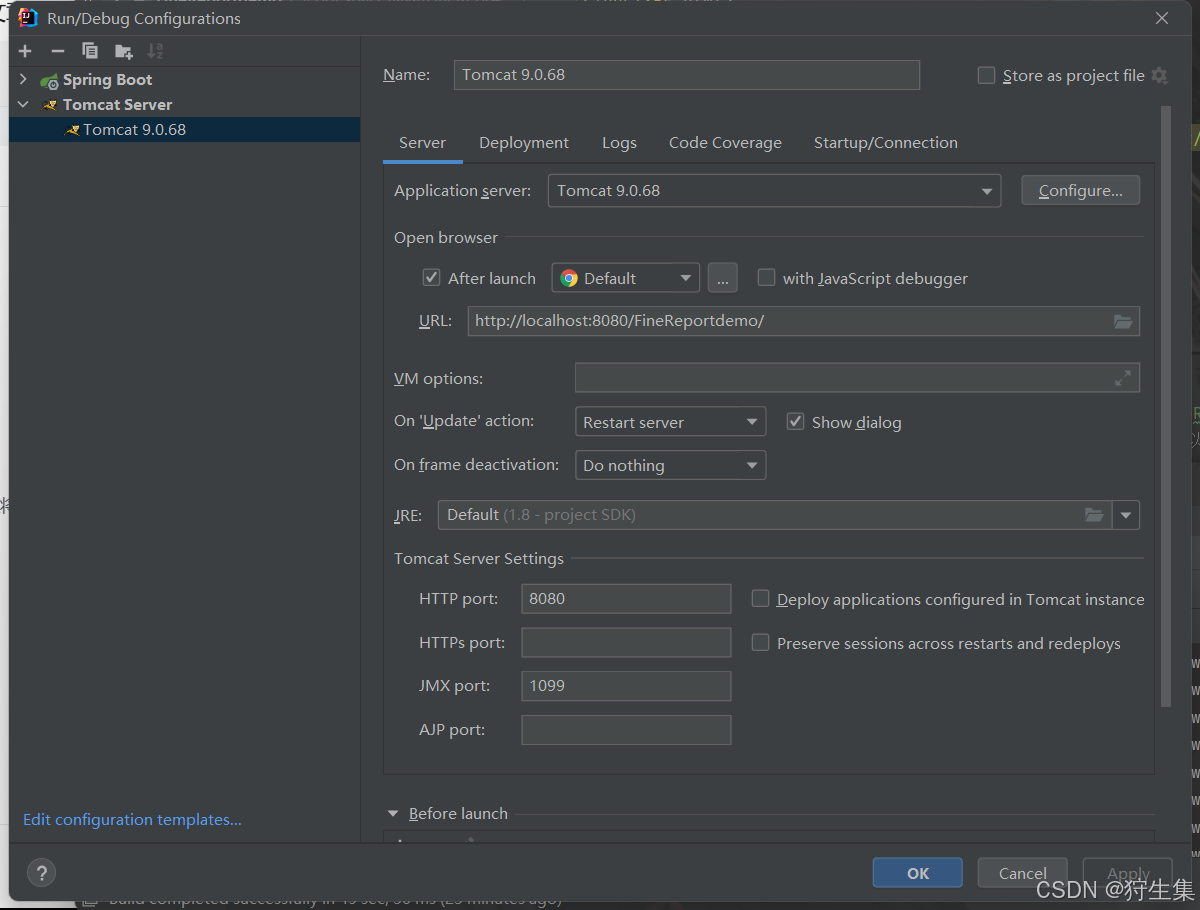Switch to the Code Coverage tab
Image resolution: width=1200 pixels, height=910 pixels.
725,143
